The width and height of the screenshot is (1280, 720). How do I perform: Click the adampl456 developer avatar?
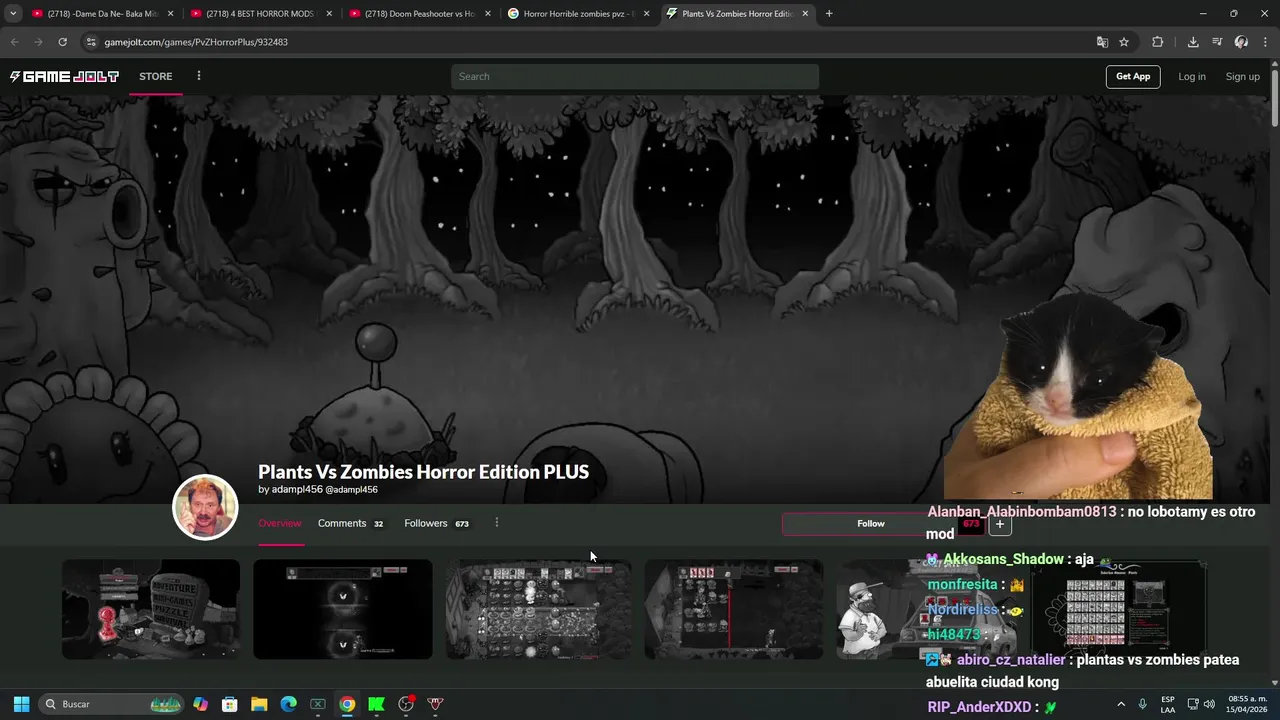(x=206, y=507)
